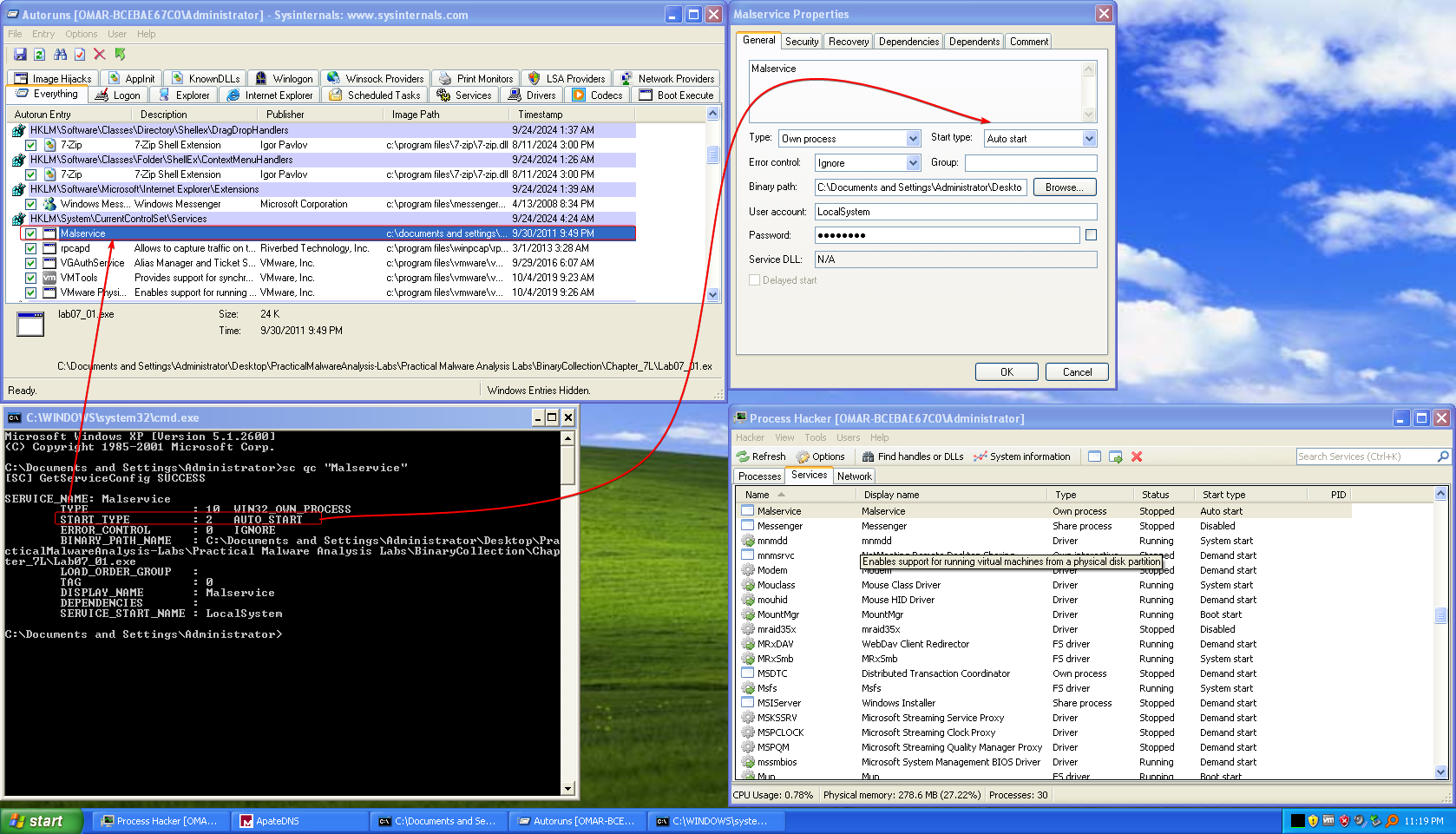Open the service Type dropdown

point(913,139)
